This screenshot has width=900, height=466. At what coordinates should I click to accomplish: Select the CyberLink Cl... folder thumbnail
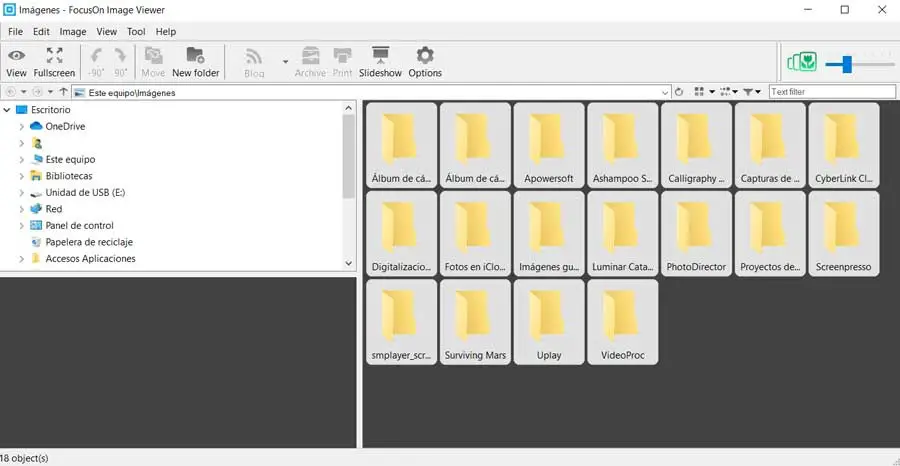(x=844, y=145)
